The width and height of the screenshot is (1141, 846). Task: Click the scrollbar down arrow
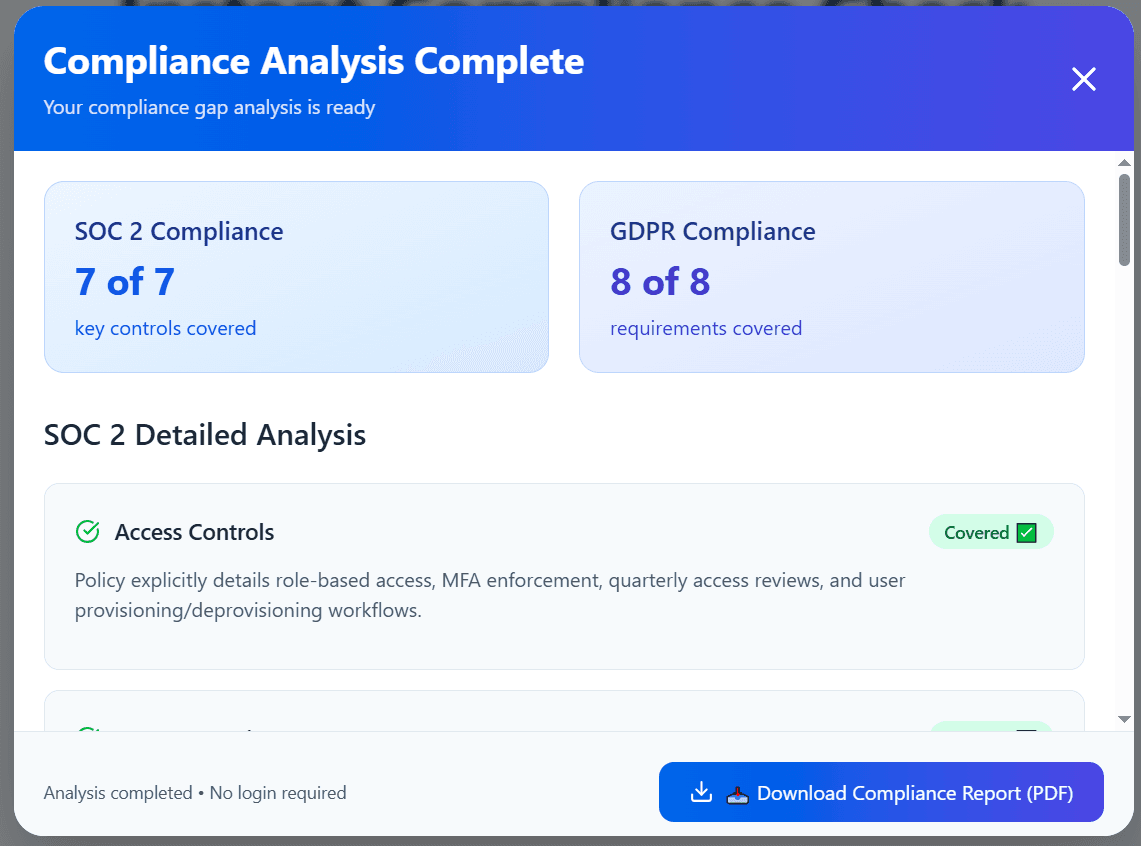click(x=1124, y=719)
